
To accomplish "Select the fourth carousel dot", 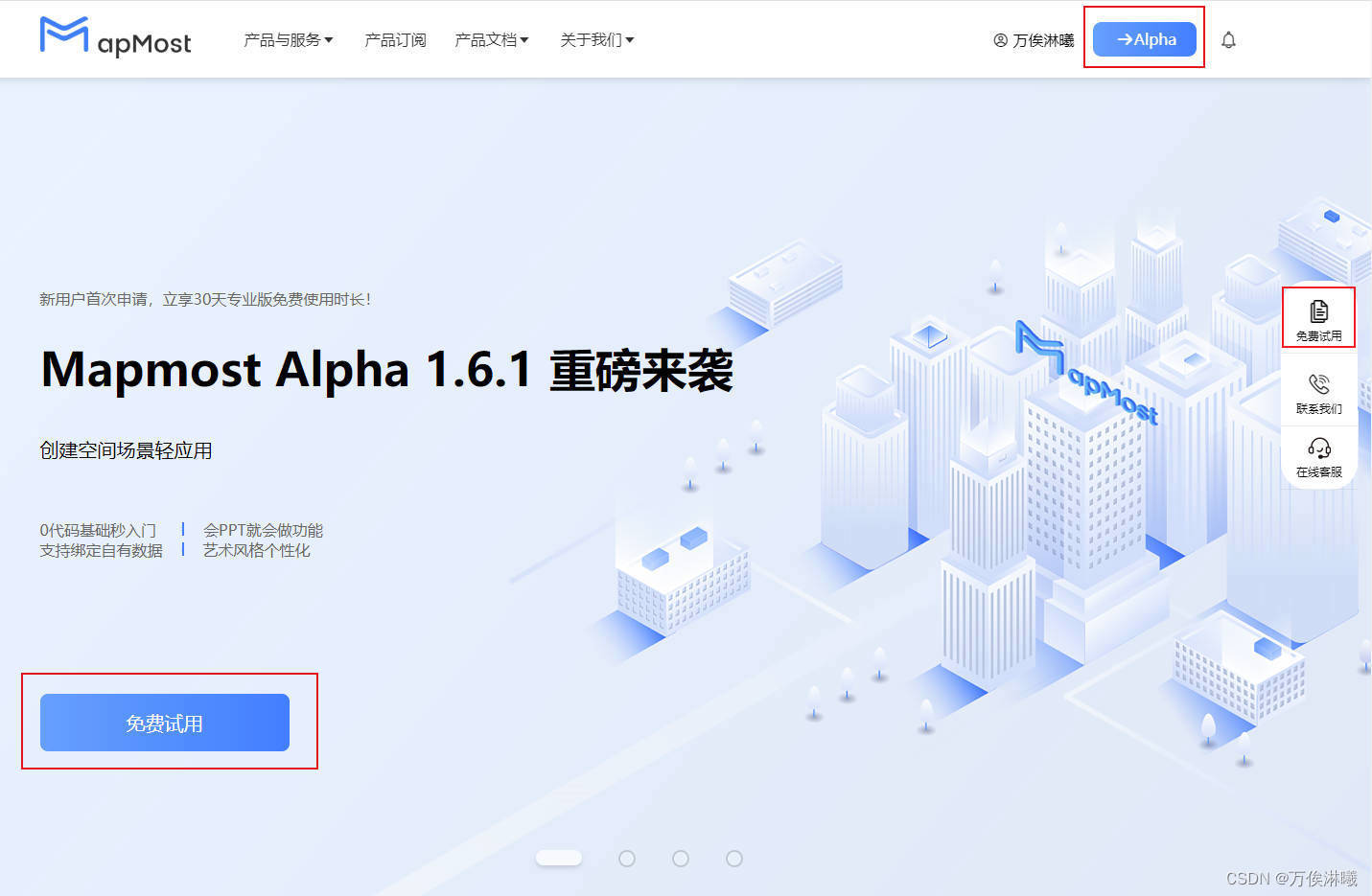I will click(734, 859).
